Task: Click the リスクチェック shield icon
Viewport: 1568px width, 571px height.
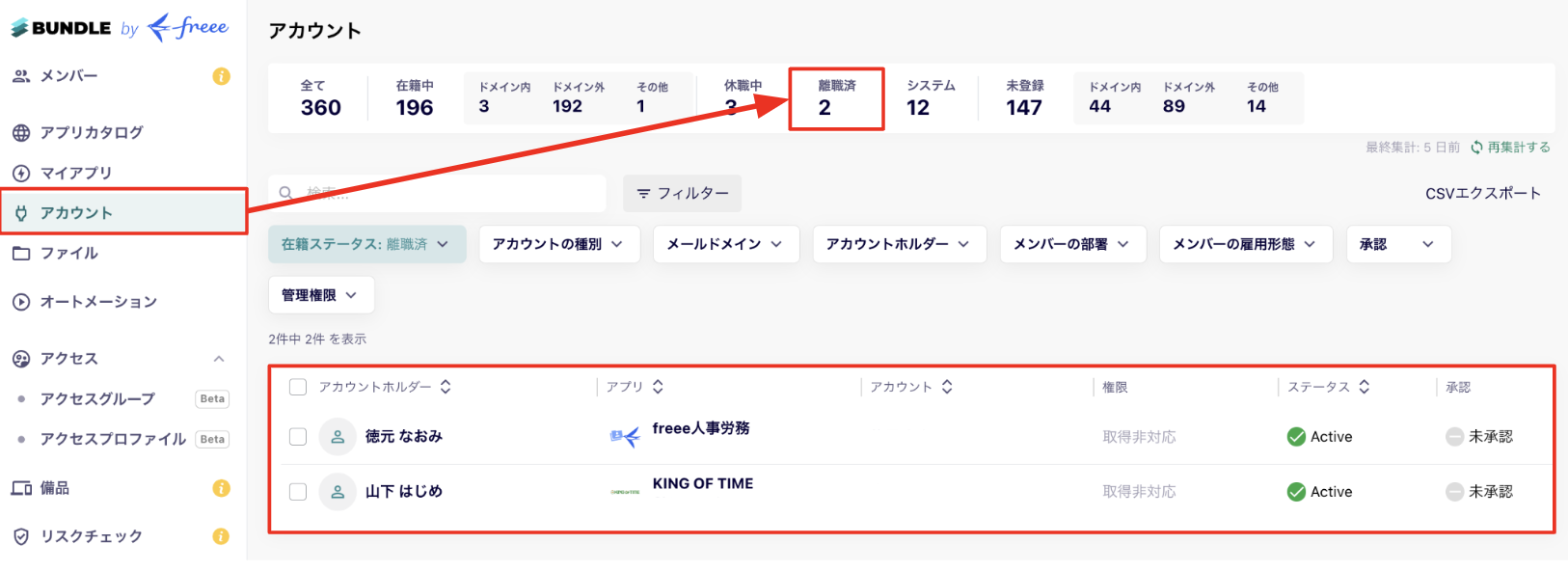Action: pos(21,536)
